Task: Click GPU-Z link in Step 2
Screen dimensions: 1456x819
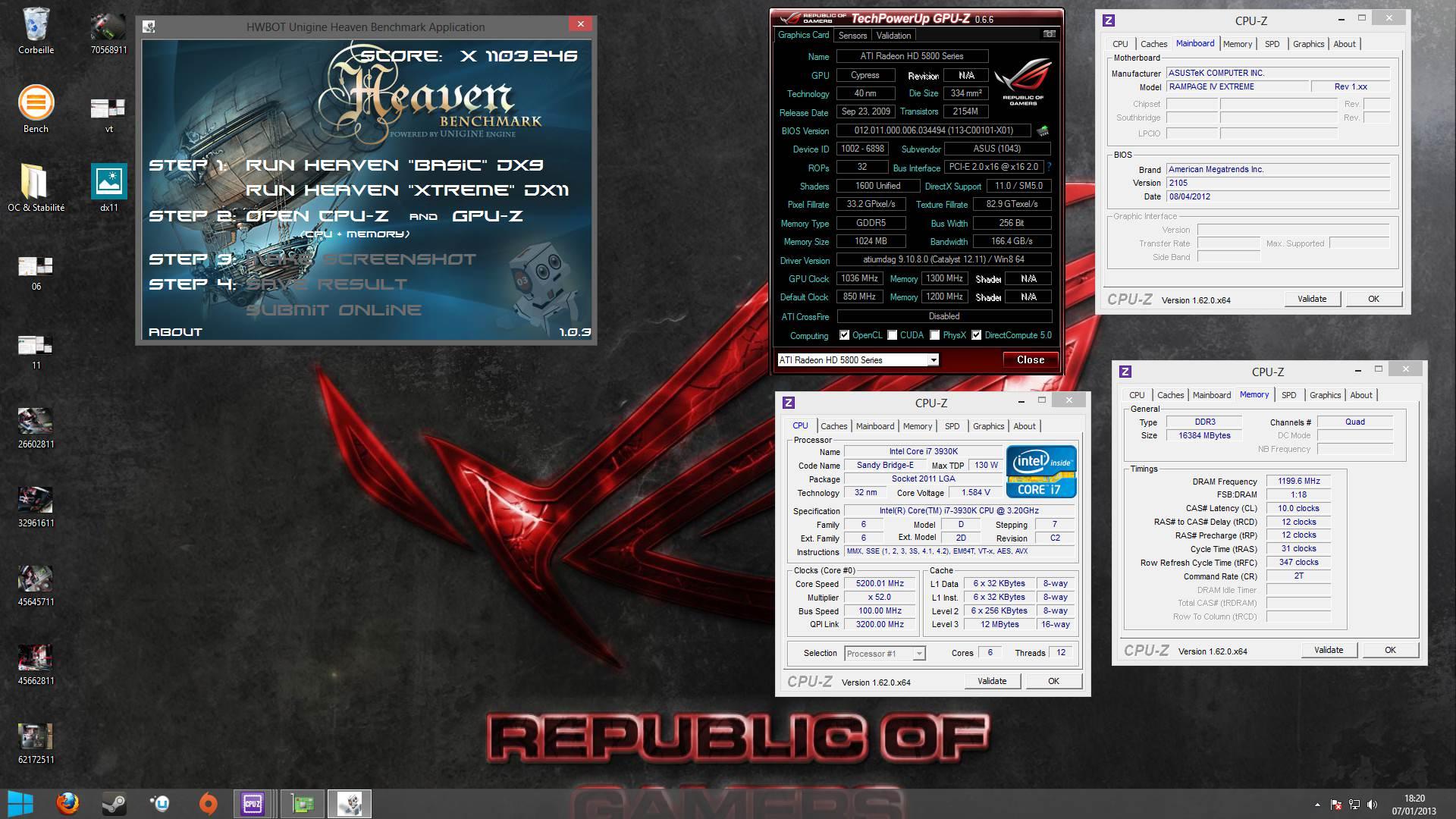Action: 488,216
